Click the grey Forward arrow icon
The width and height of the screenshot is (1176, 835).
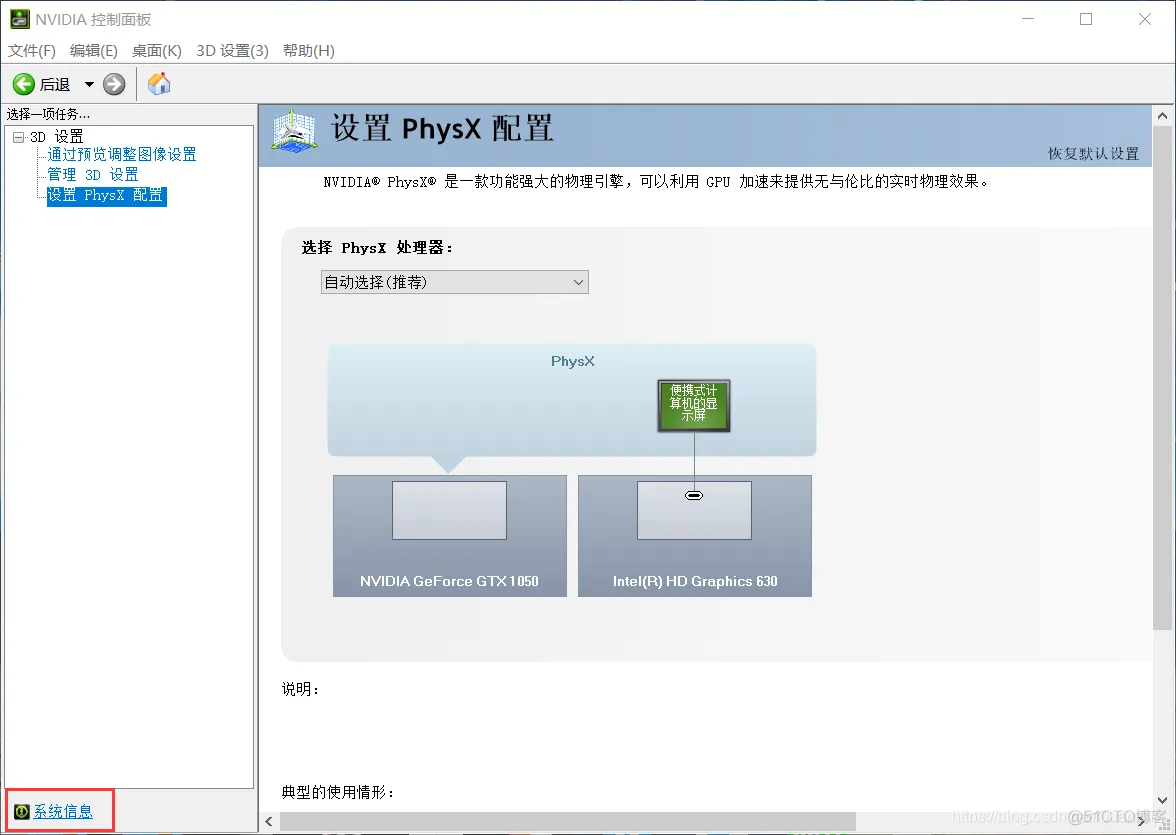tap(114, 84)
